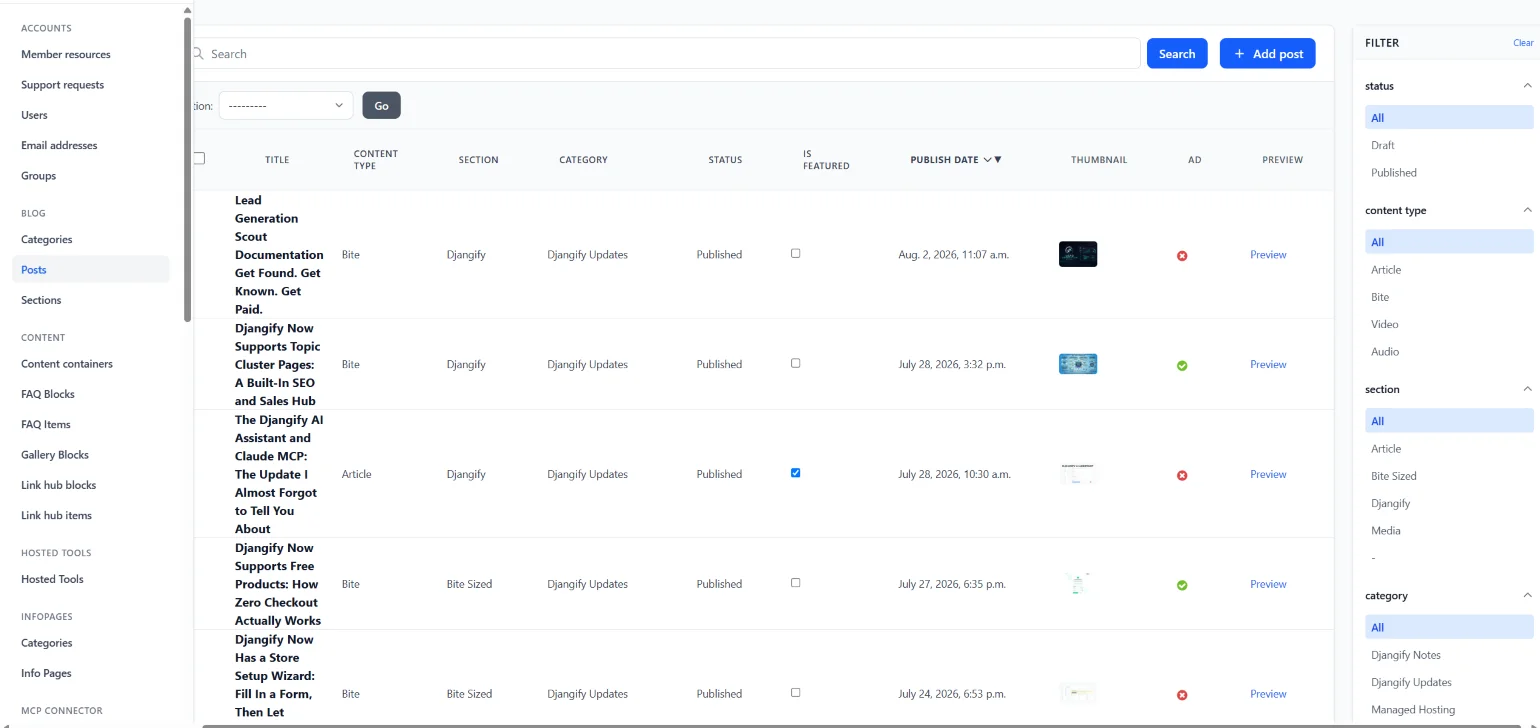Click the search magnifier icon in search field
This screenshot has height=728, width=1540.
click(198, 54)
